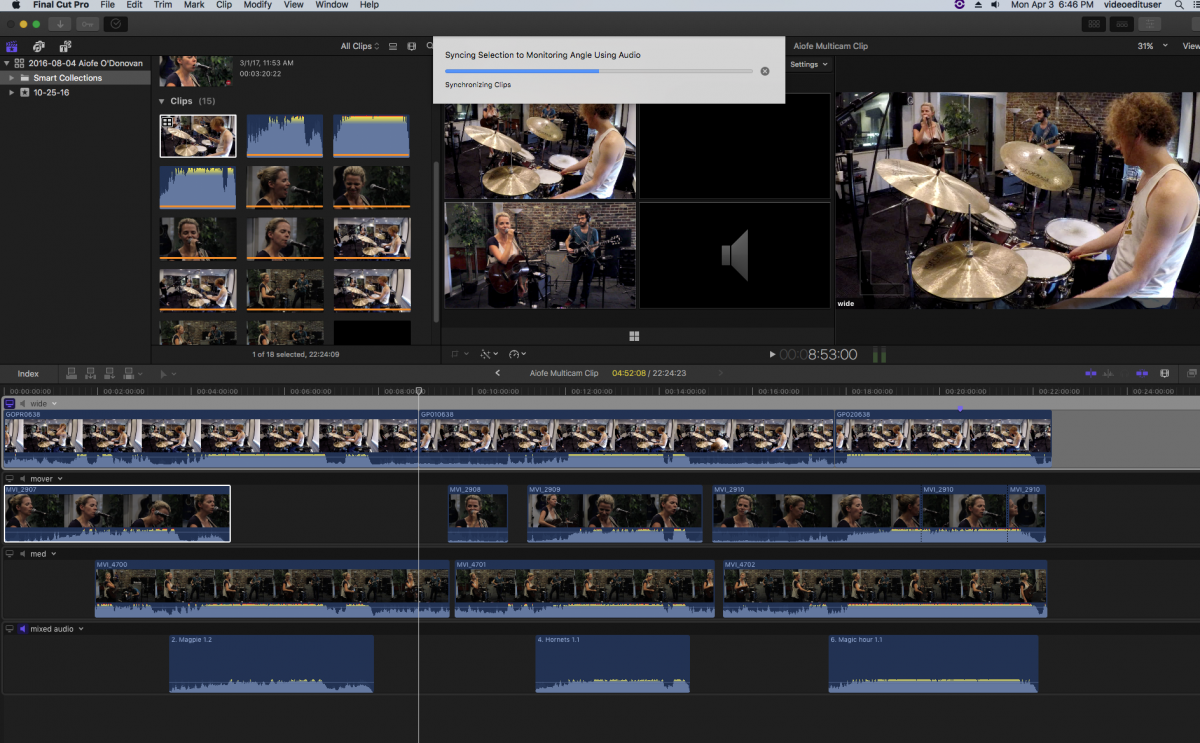Show the Titles and Generators sidebar
Image resolution: width=1200 pixels, height=743 pixels.
(65, 46)
